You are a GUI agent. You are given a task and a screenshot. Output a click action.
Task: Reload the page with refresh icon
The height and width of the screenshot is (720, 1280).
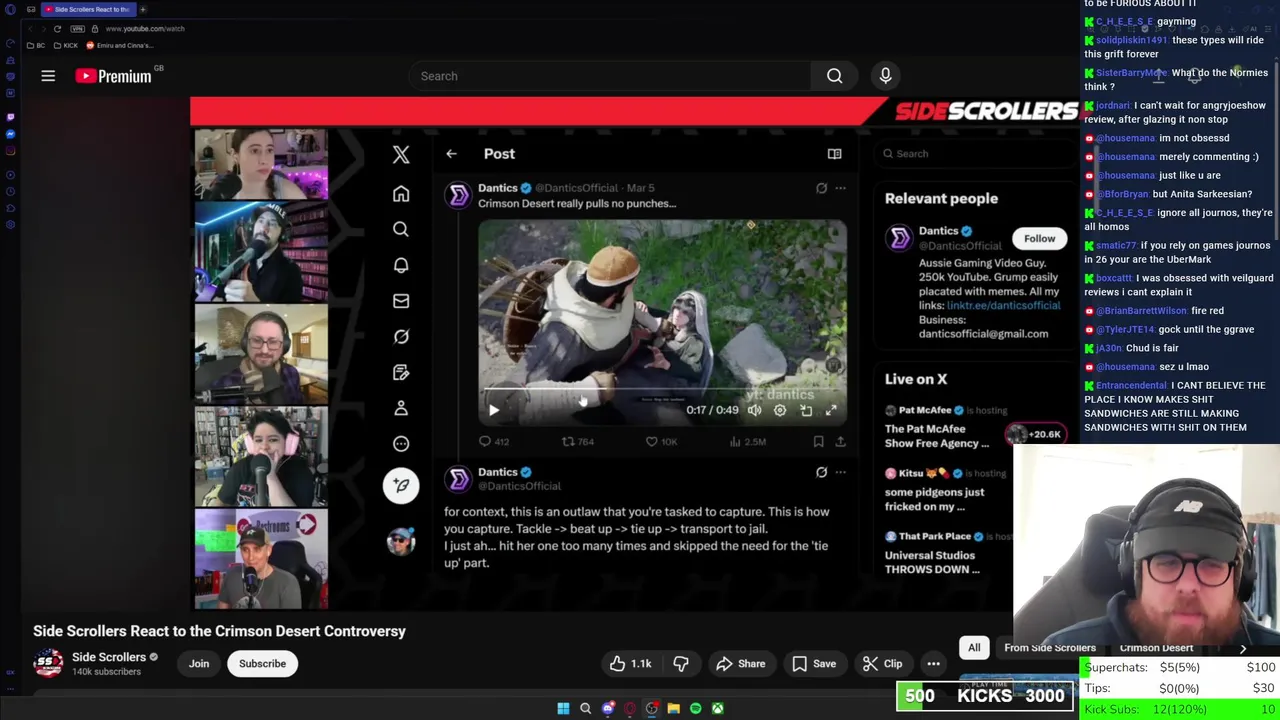[57, 29]
